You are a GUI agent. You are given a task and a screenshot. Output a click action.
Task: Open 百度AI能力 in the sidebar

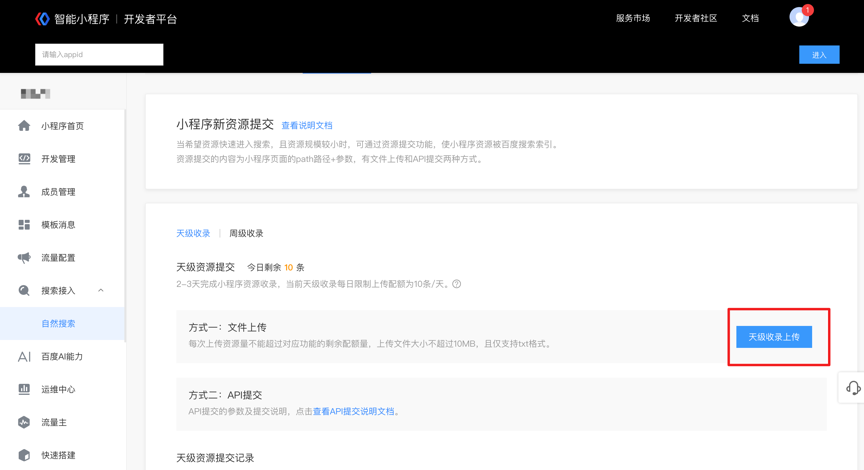click(x=63, y=356)
